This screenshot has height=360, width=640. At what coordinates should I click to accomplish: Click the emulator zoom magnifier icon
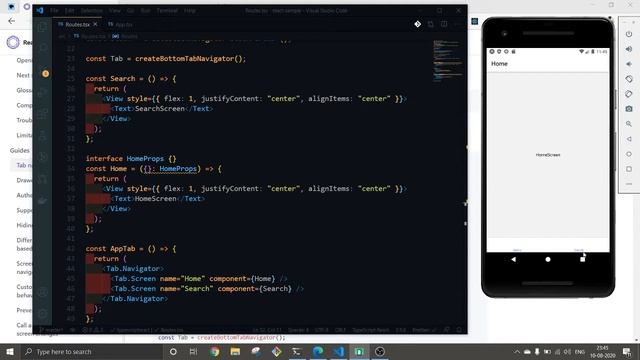click(629, 124)
